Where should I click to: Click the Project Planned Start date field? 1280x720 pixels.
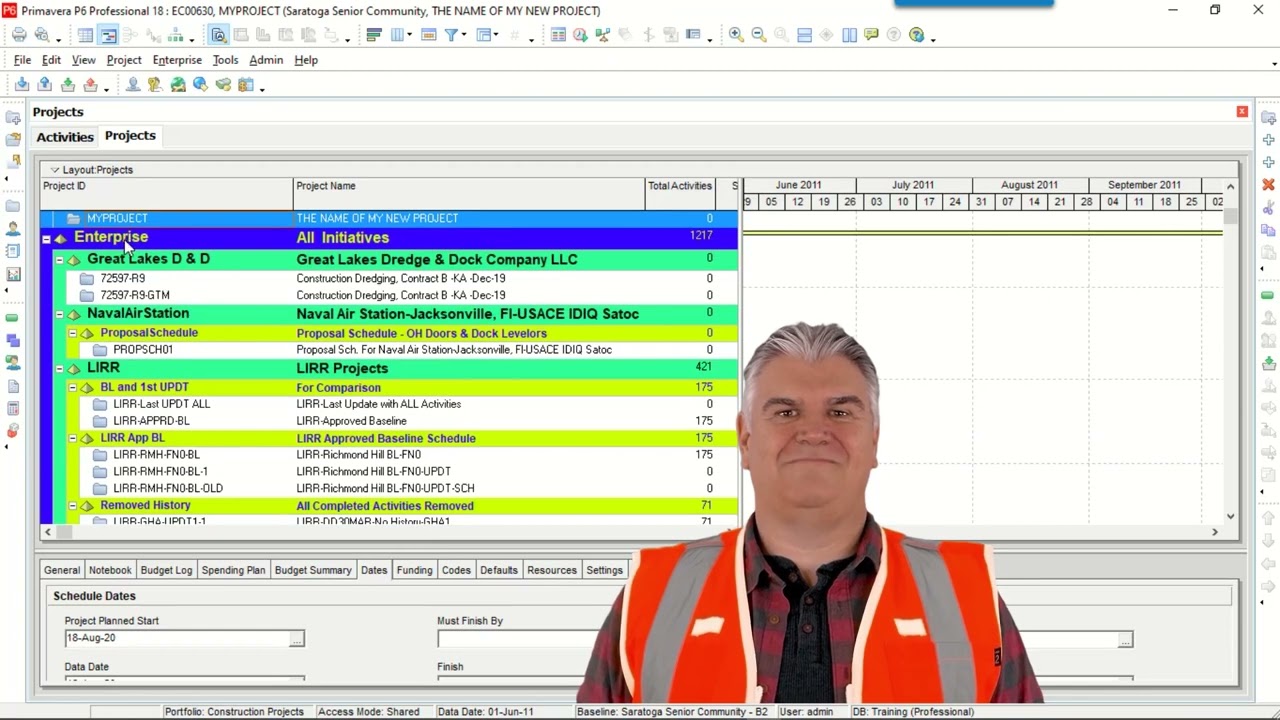click(x=176, y=638)
